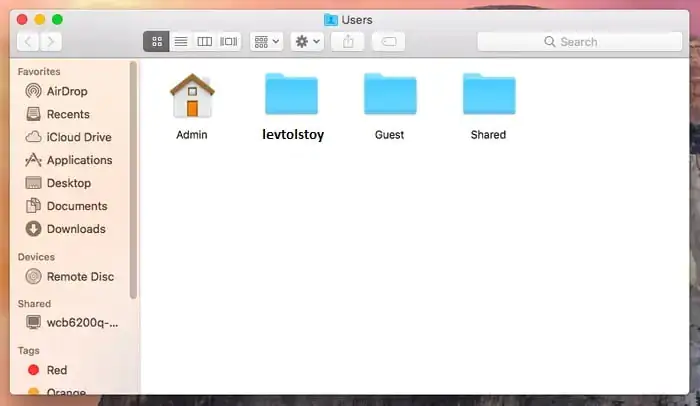The image size is (700, 406).
Task: Click the levtolstoy folder name label
Action: (x=293, y=134)
